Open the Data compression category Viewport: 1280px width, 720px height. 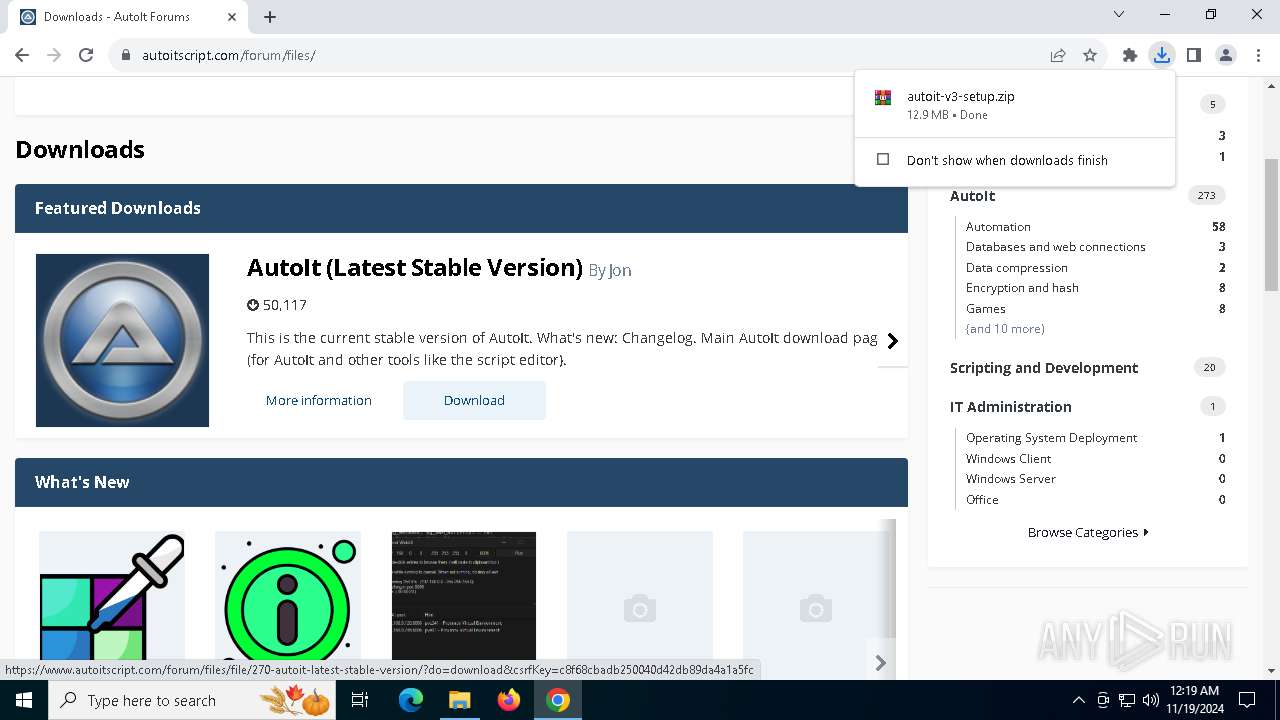point(1017,268)
